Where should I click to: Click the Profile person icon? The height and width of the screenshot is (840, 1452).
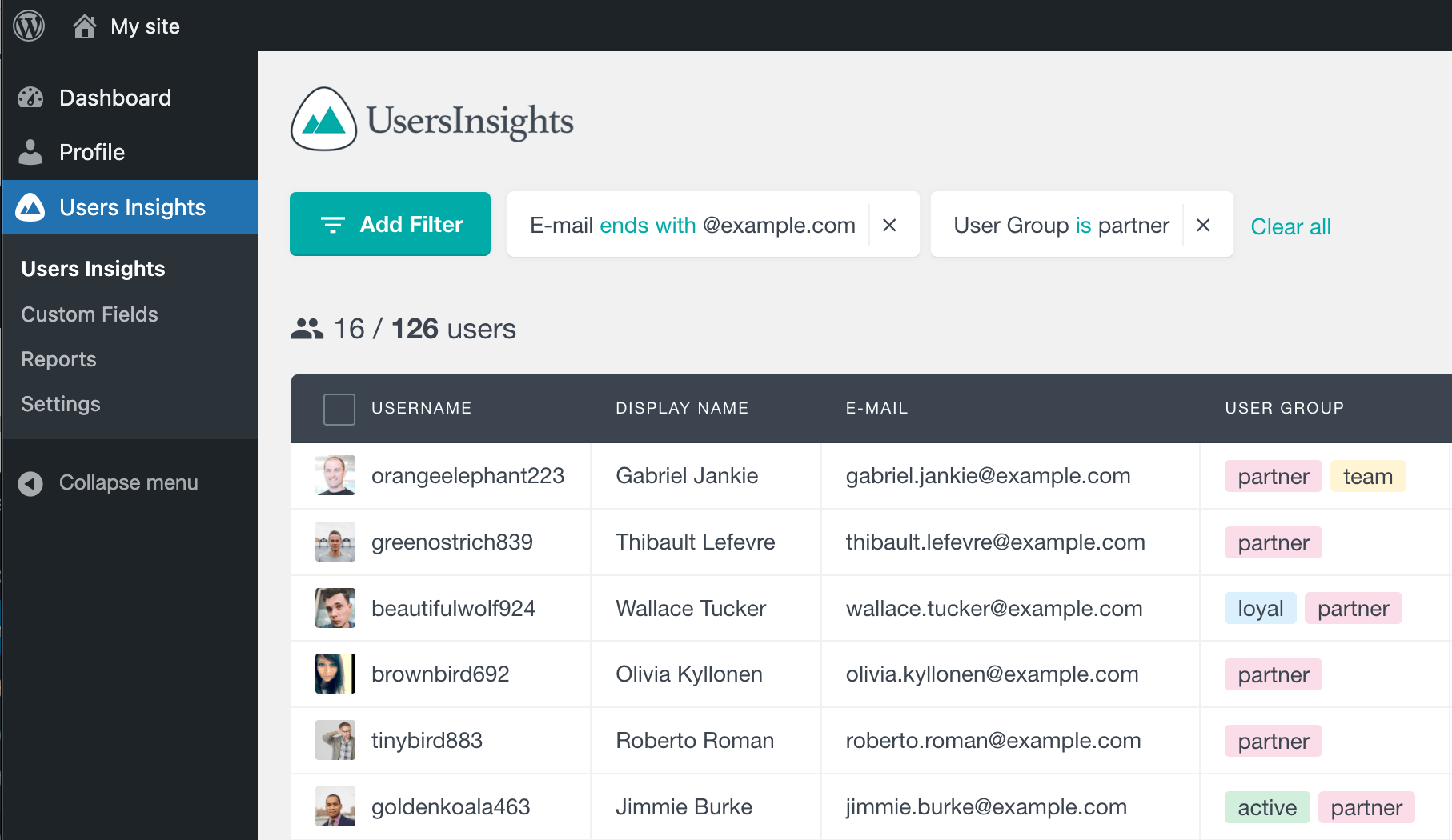click(x=30, y=152)
